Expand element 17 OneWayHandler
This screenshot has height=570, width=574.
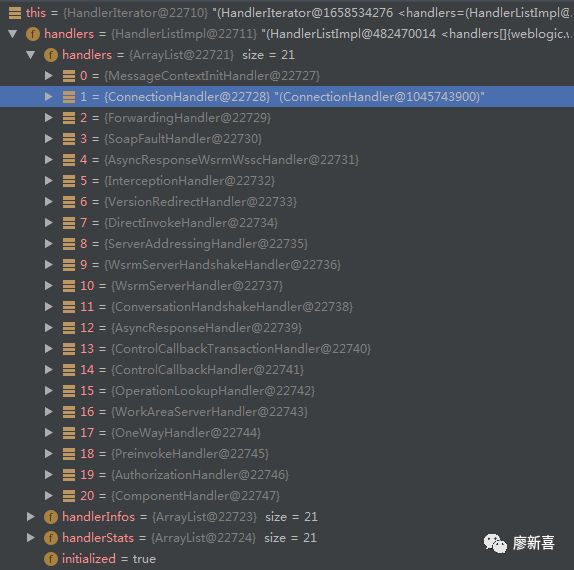(48, 432)
